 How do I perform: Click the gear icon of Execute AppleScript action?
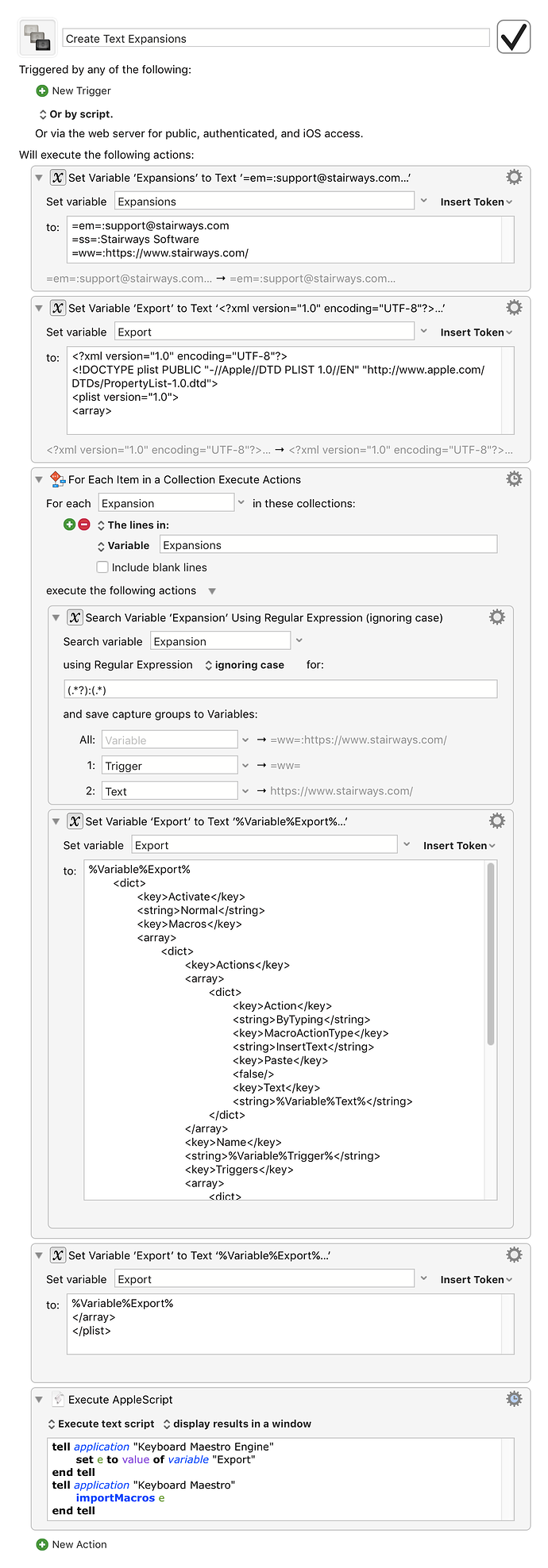tap(514, 1398)
